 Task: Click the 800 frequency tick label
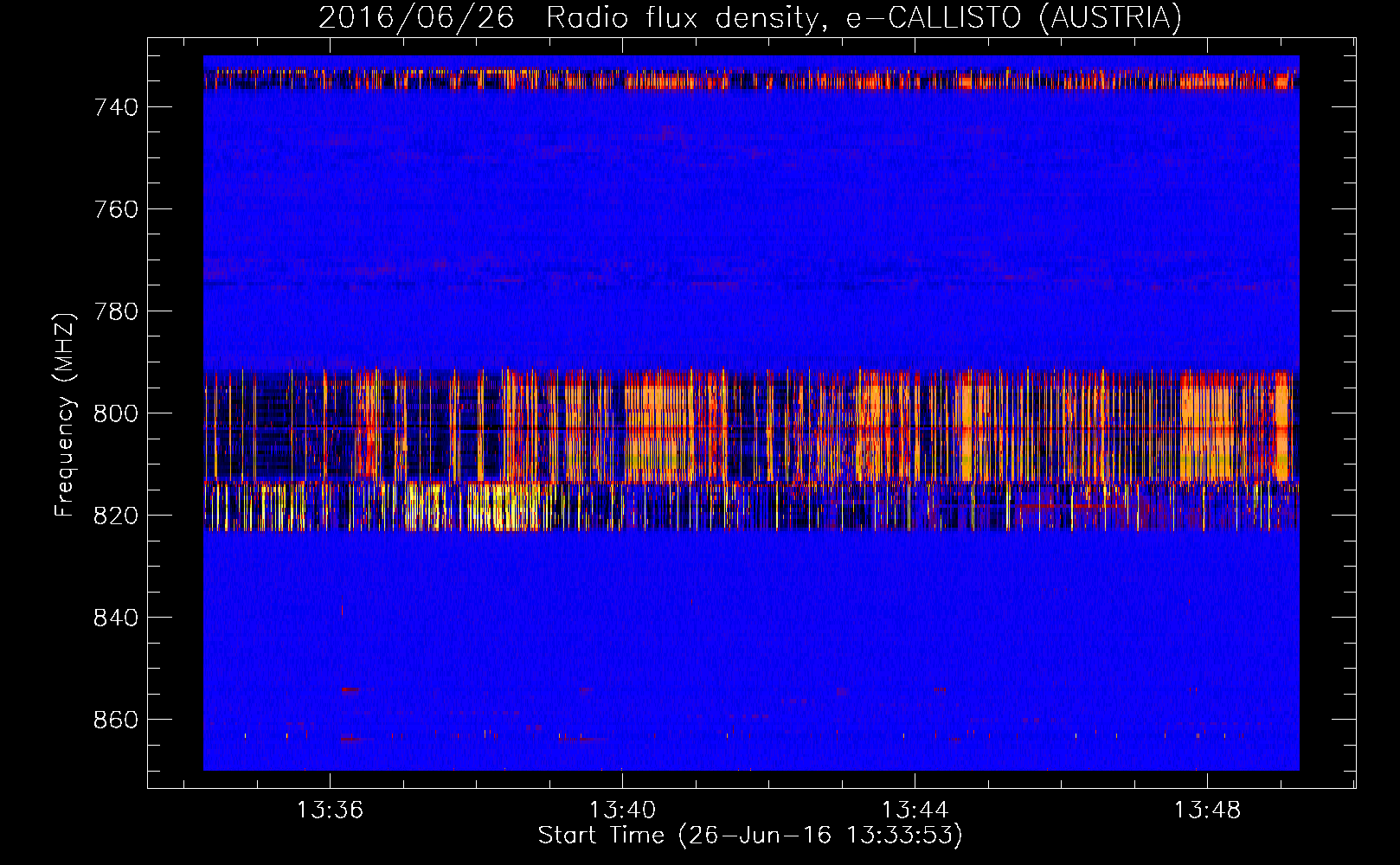(x=116, y=413)
